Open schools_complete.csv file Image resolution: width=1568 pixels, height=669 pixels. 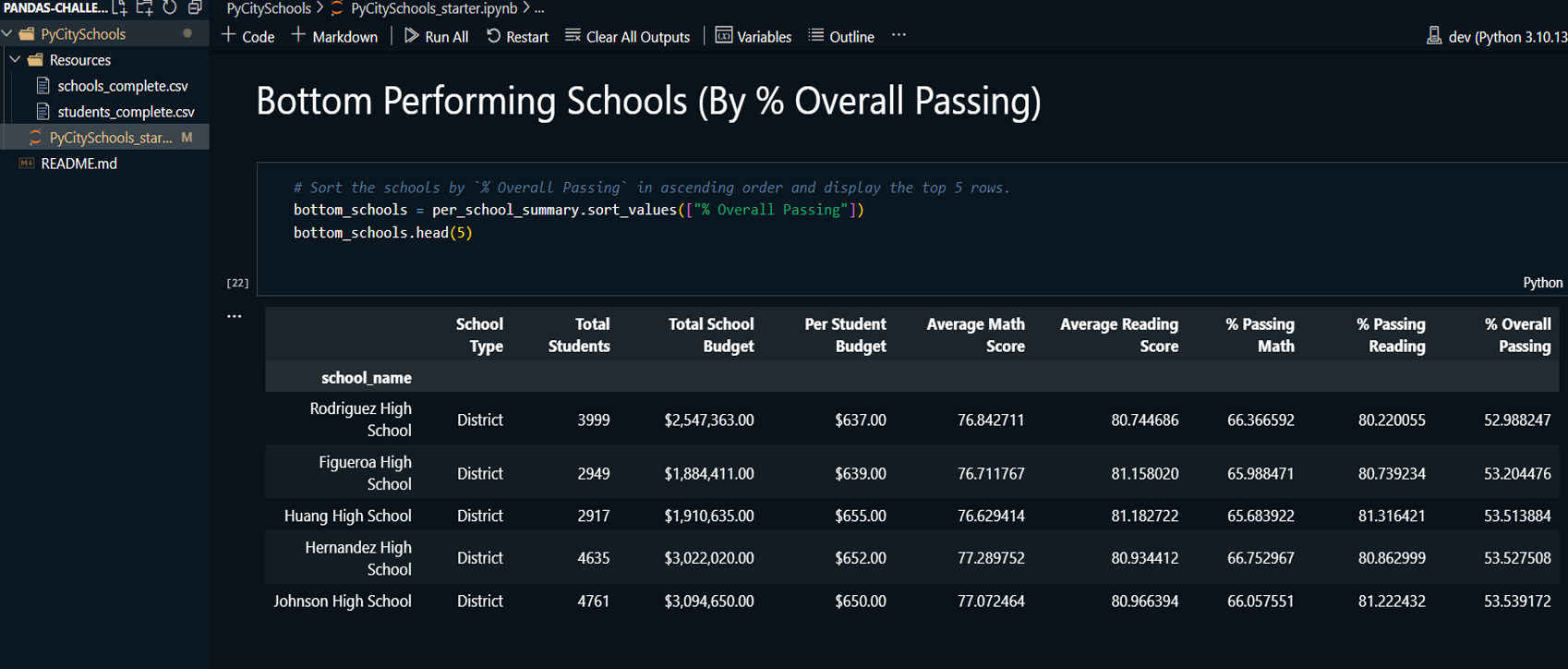[x=122, y=86]
